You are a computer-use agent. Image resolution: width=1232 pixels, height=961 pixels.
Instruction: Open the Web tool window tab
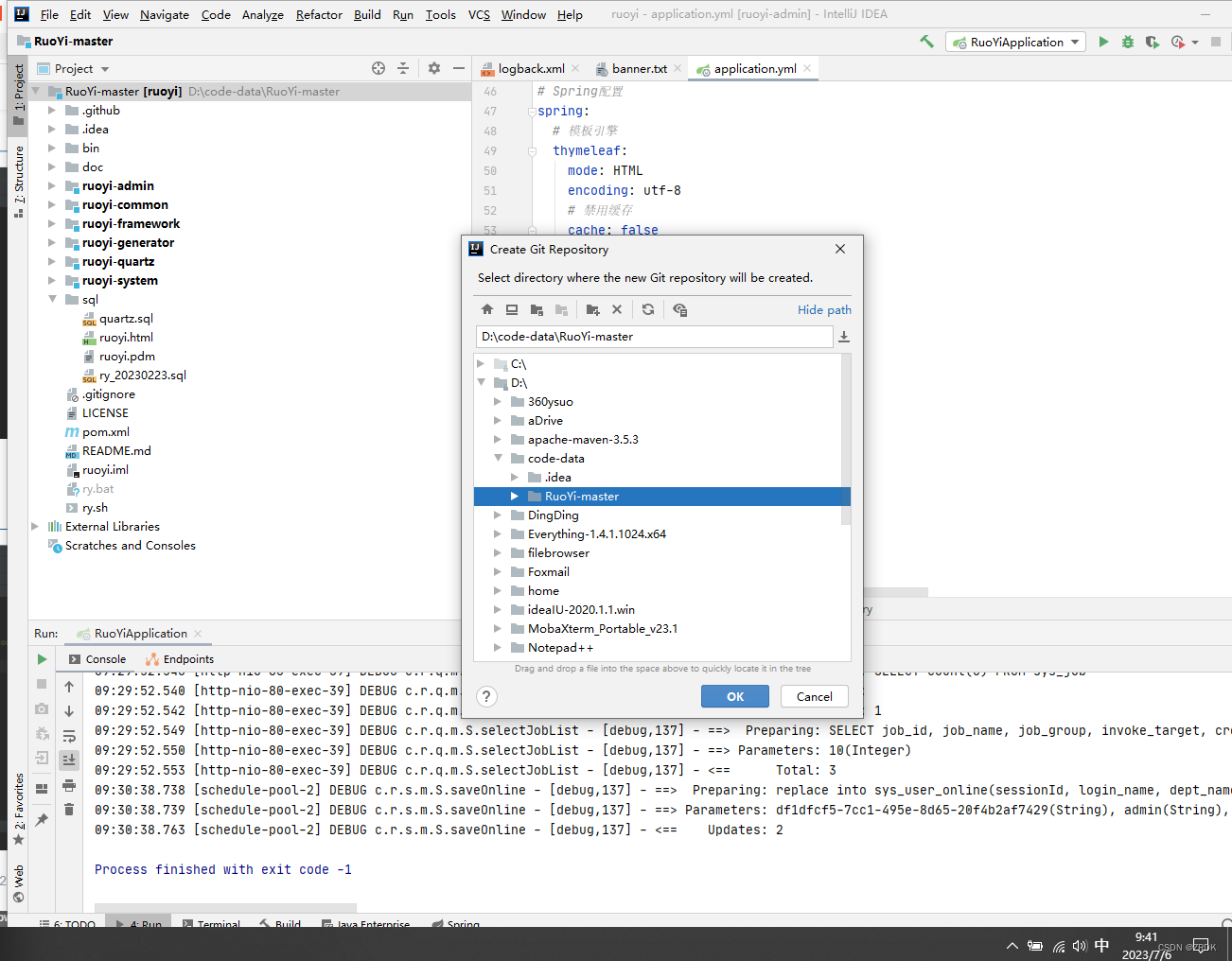(19, 883)
